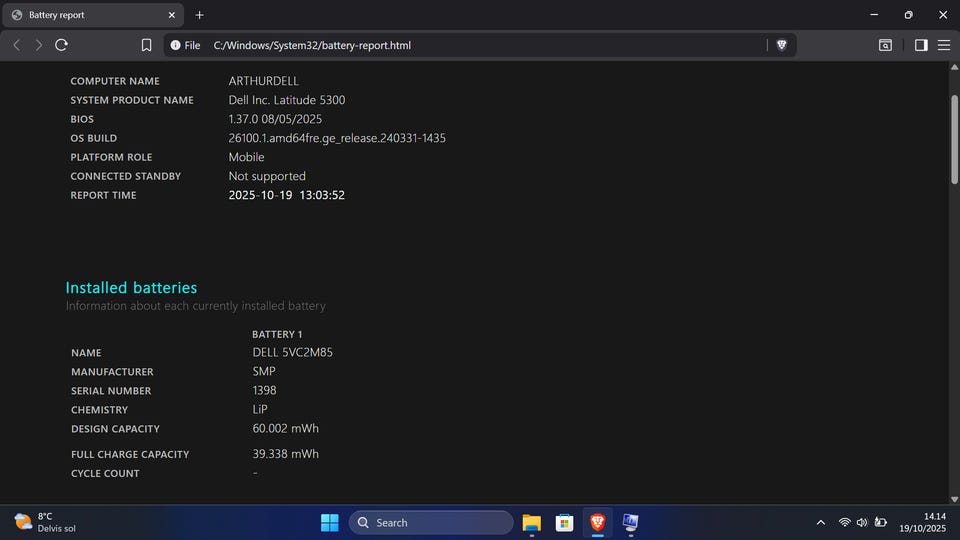Click Information about each installed battery subtitle
The height and width of the screenshot is (540, 960).
tap(195, 306)
